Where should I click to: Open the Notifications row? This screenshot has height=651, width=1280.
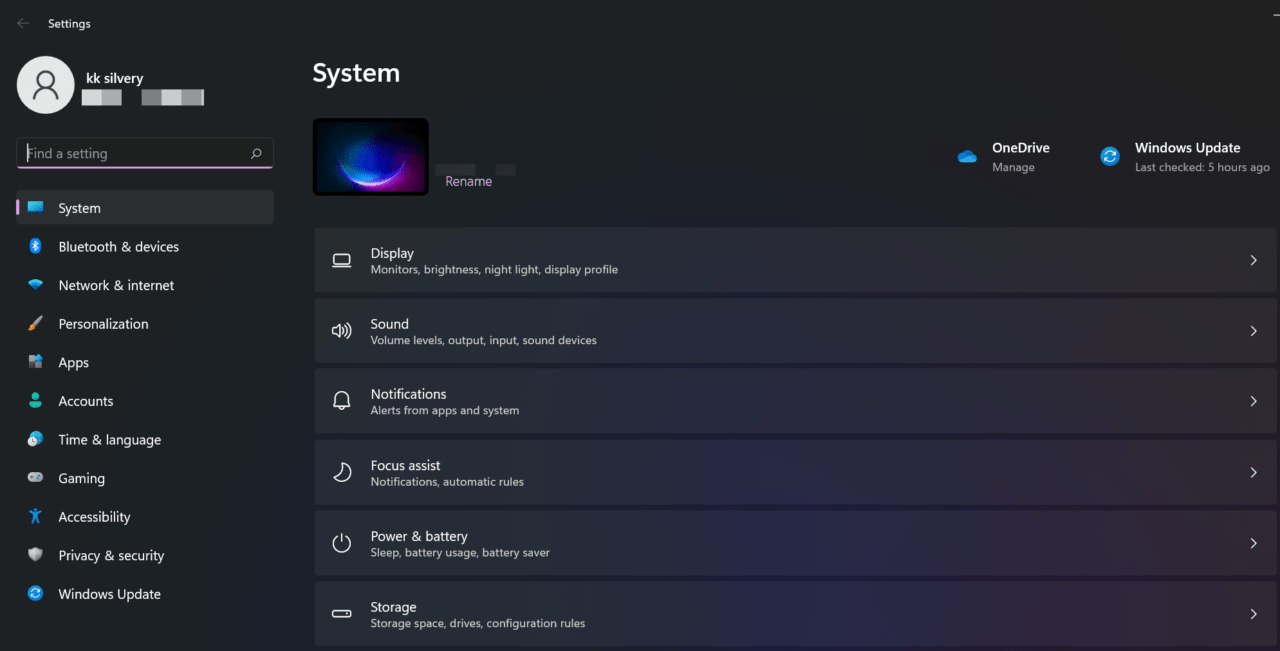coord(796,401)
